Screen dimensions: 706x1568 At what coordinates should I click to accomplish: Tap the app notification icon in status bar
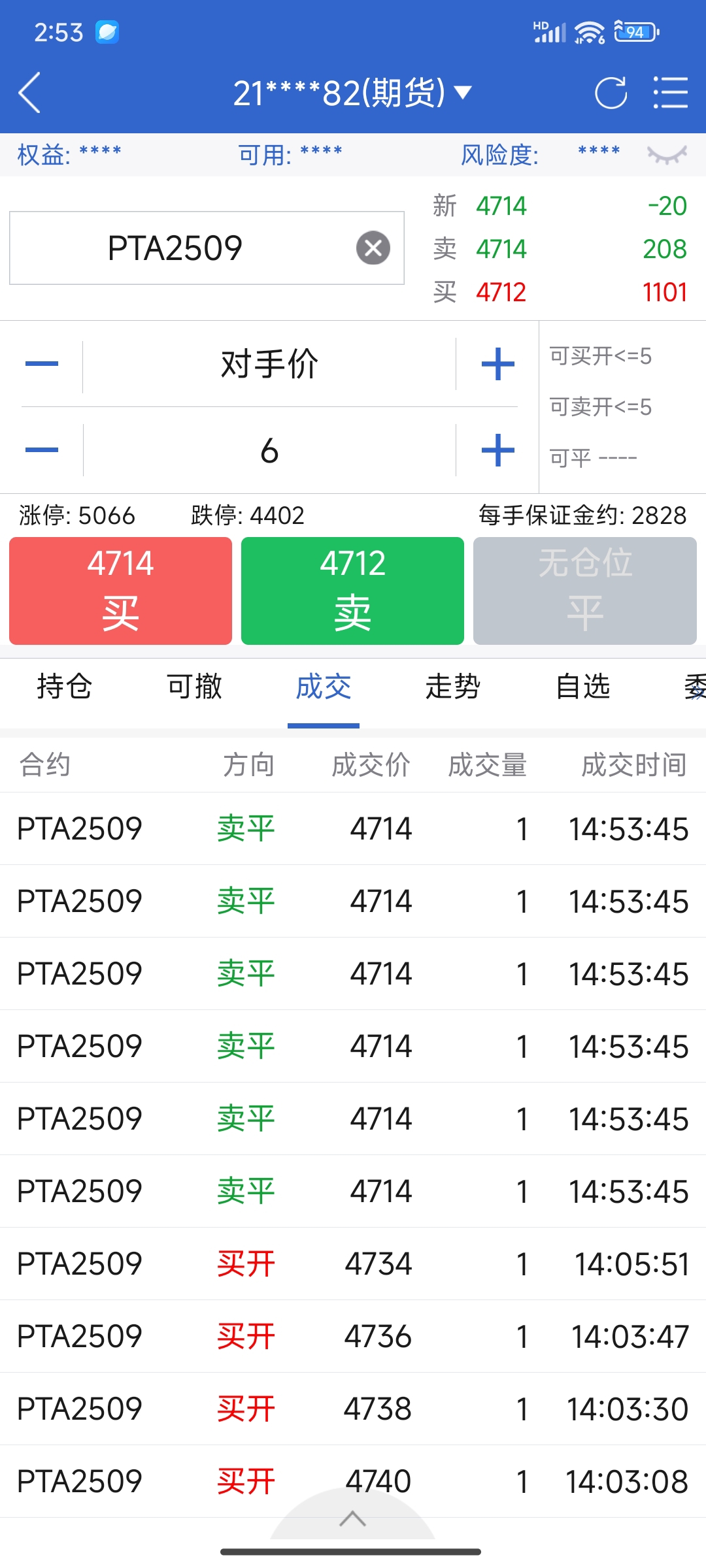coord(107,32)
